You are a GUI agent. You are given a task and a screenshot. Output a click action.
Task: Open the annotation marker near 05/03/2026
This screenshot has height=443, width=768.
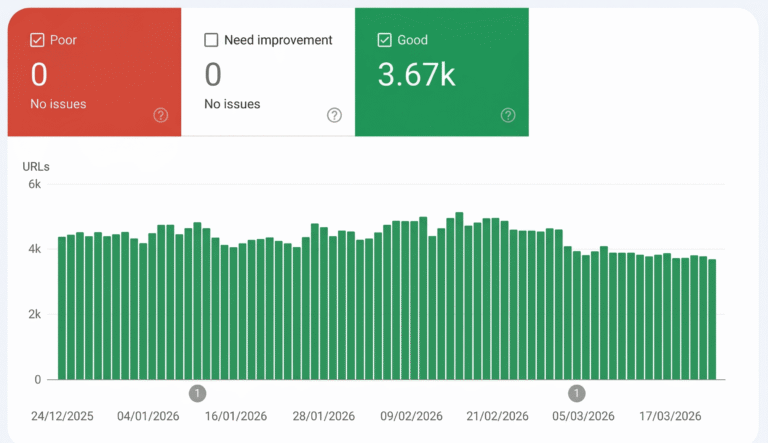(x=577, y=393)
